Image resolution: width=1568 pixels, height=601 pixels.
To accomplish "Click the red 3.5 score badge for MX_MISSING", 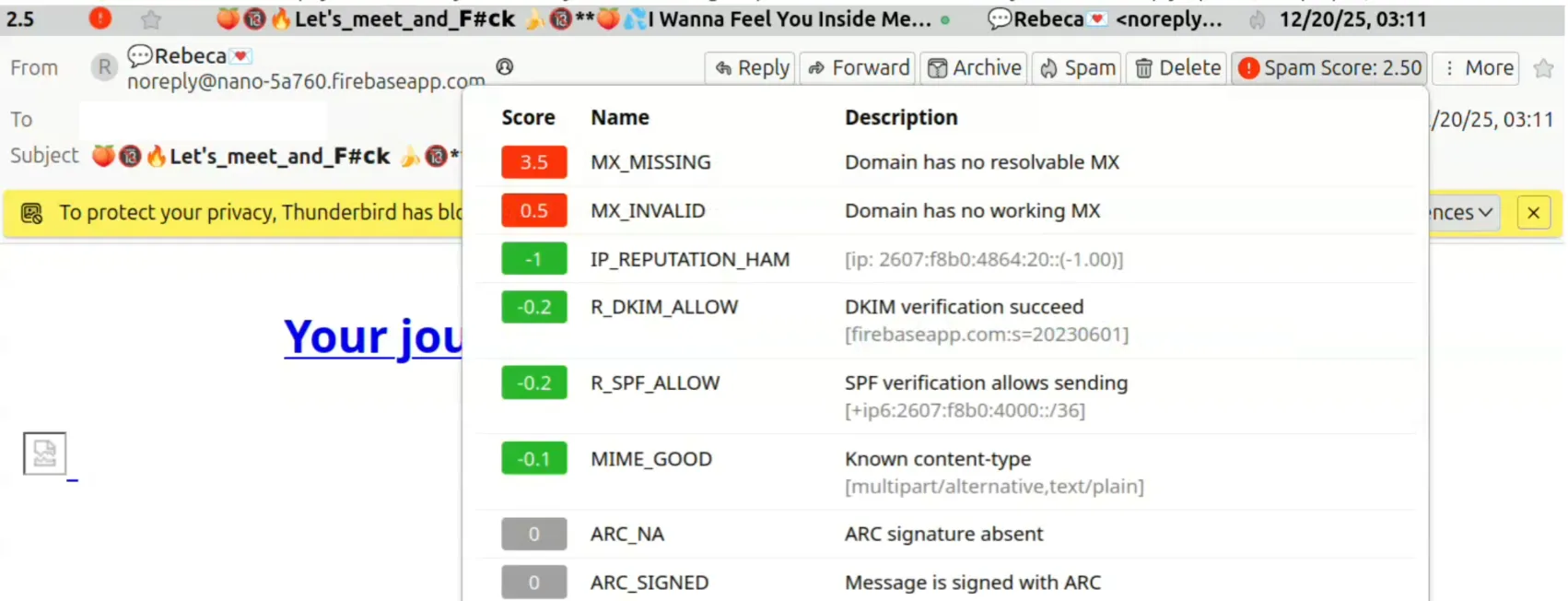I will click(x=533, y=162).
